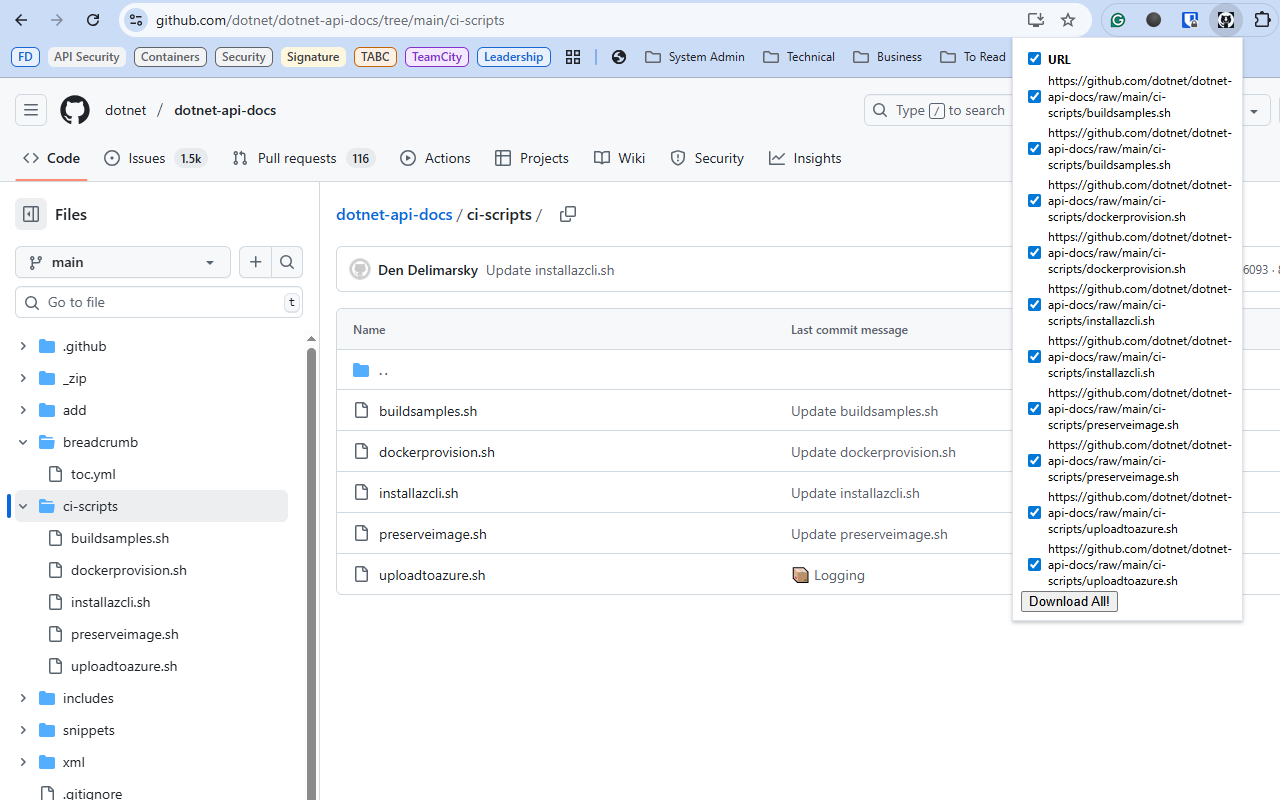1280x800 pixels.
Task: Open dockerprovision.sh in the file table
Action: [x=437, y=452]
